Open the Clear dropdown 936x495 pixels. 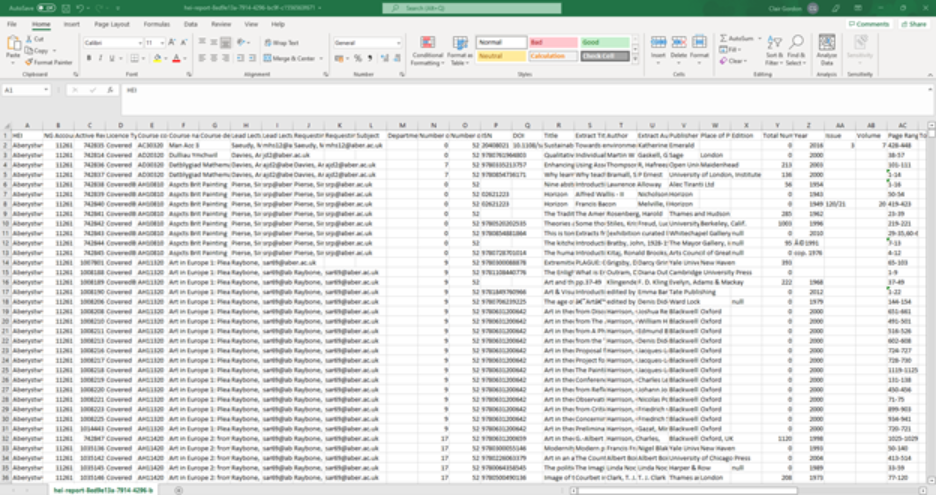[x=732, y=62]
